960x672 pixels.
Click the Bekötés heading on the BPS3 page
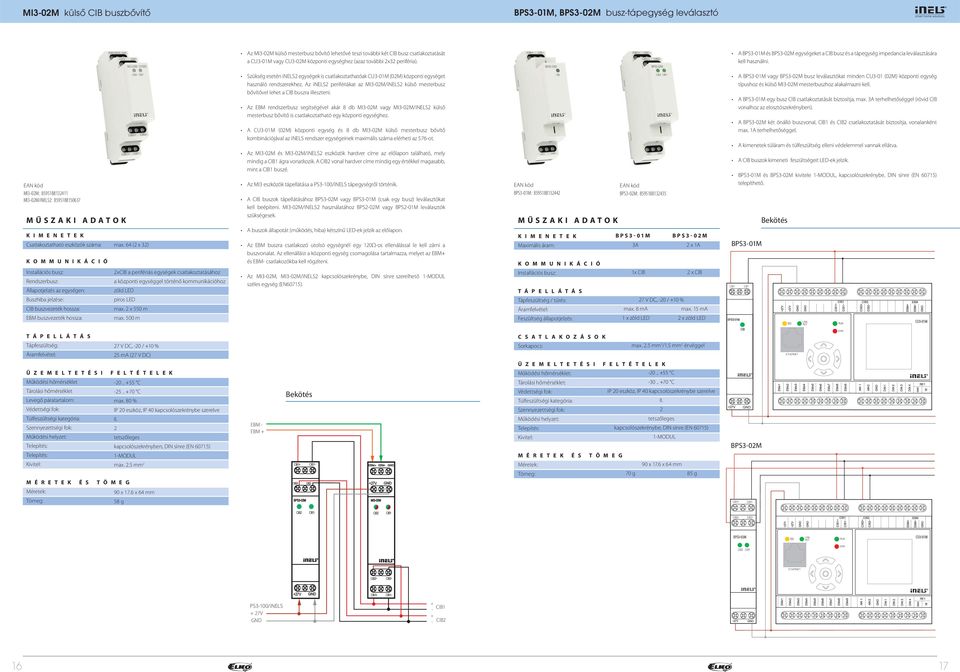tap(774, 220)
